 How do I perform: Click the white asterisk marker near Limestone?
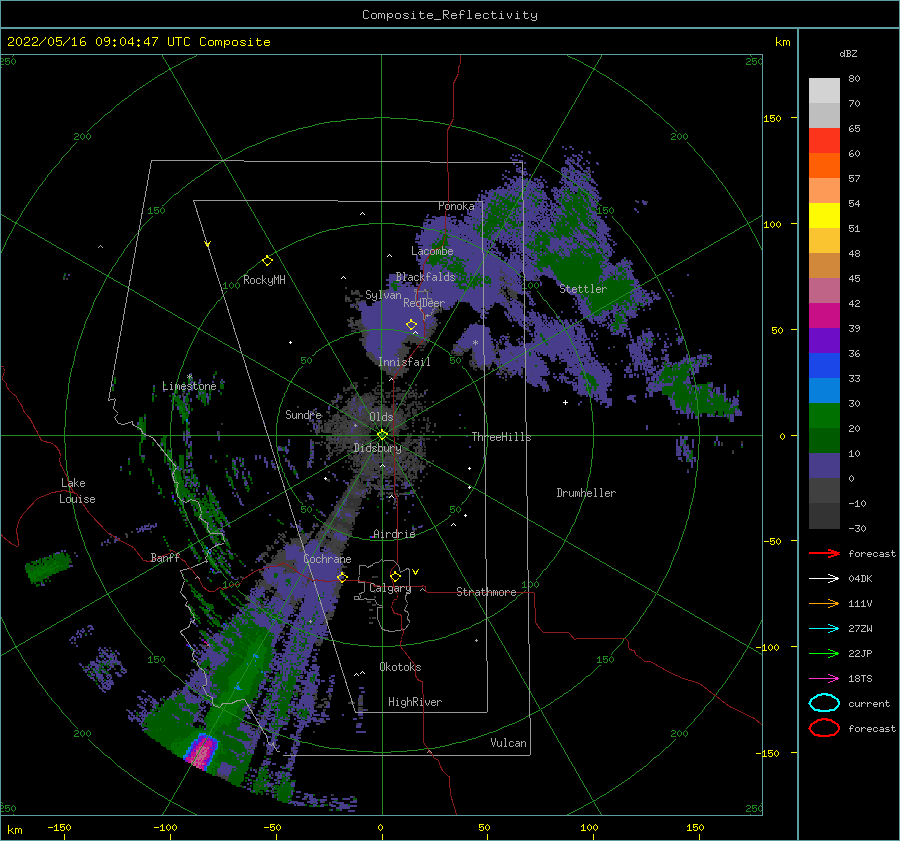click(x=189, y=377)
